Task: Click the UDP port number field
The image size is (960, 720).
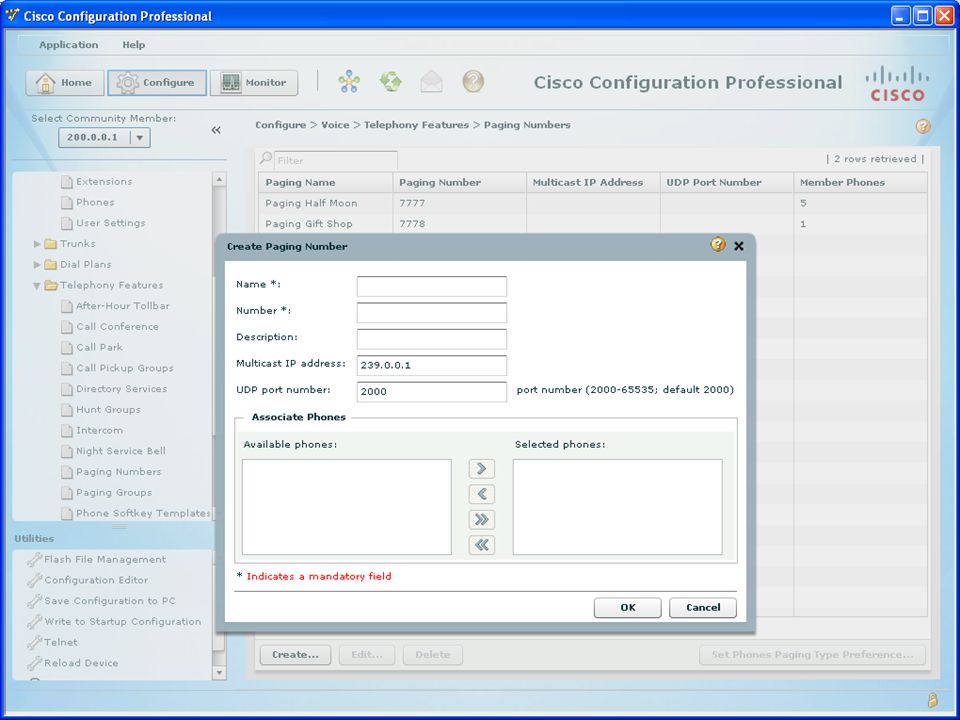Action: [432, 392]
